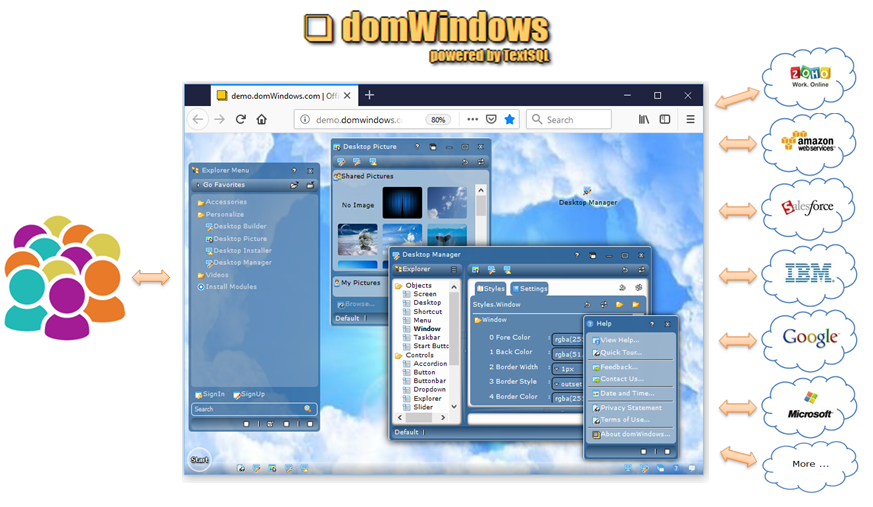Choose View Help... in Help menu
Image resolution: width=873 pixels, height=507 pixels.
616,340
